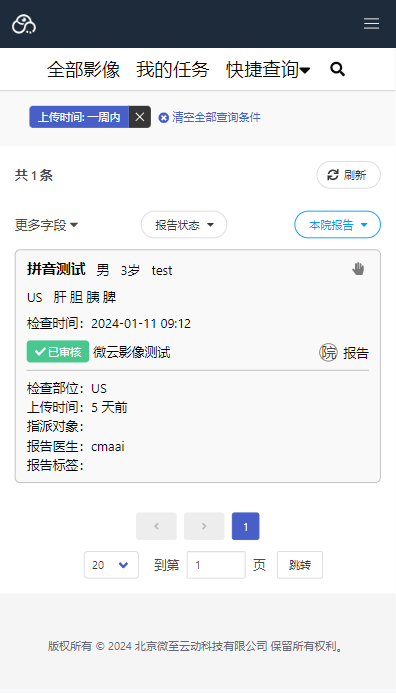The width and height of the screenshot is (396, 693).
Task: Open page size selector showing 20
Action: pos(111,565)
